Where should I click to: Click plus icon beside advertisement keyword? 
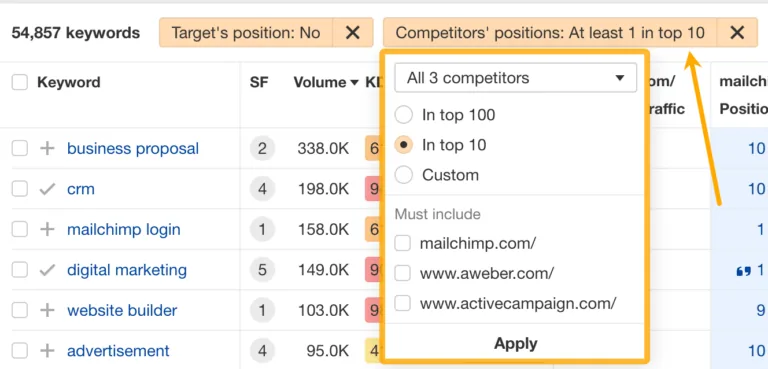click(x=47, y=350)
